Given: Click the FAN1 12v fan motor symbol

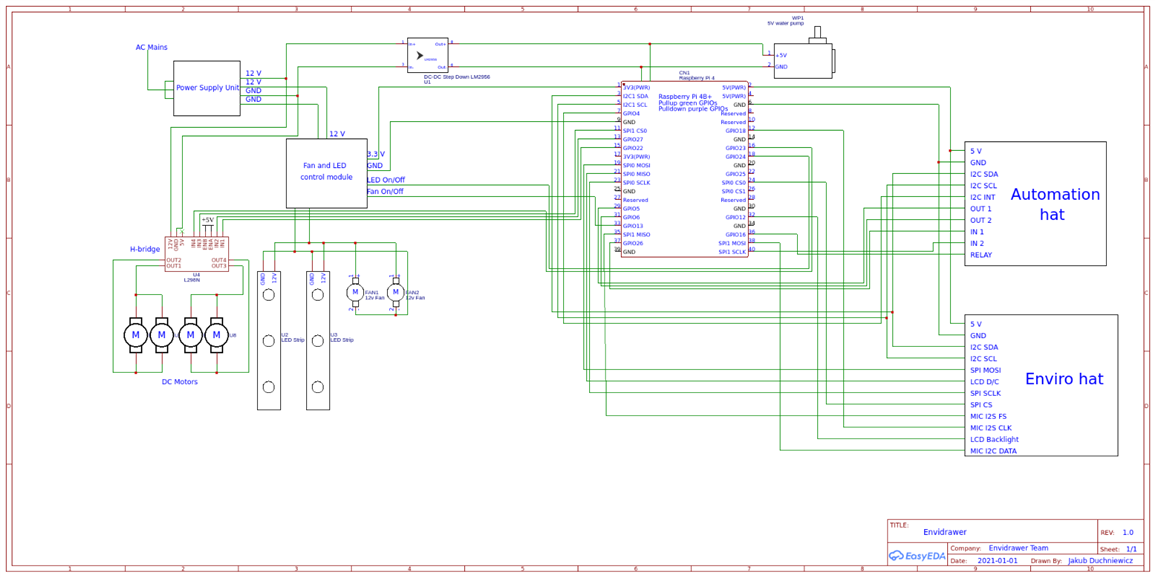Looking at the screenshot, I should click(354, 292).
